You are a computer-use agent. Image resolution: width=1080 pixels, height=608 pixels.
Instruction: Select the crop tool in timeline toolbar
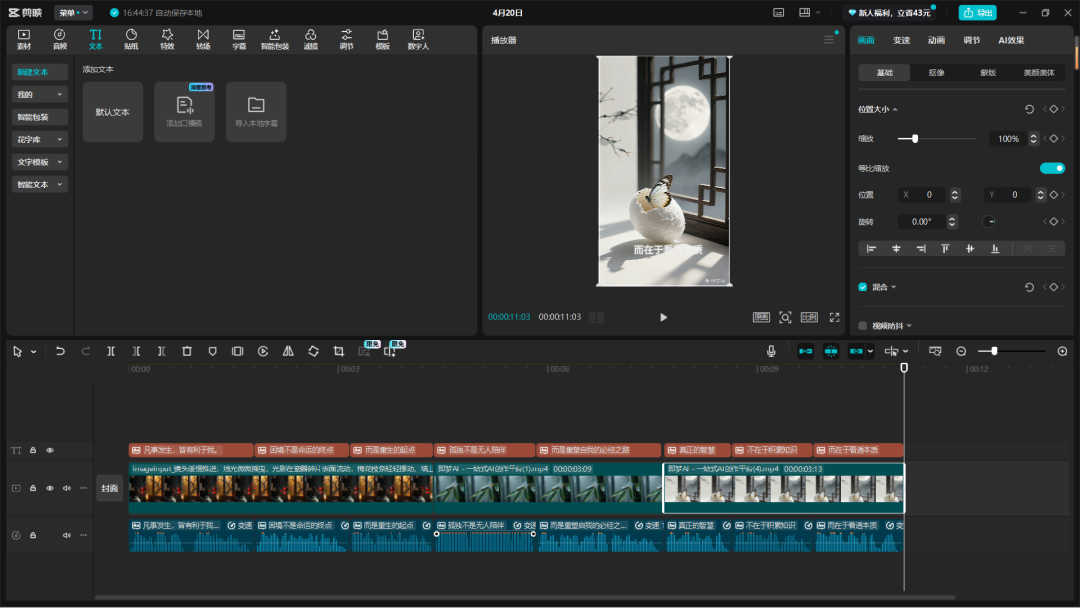coord(339,351)
